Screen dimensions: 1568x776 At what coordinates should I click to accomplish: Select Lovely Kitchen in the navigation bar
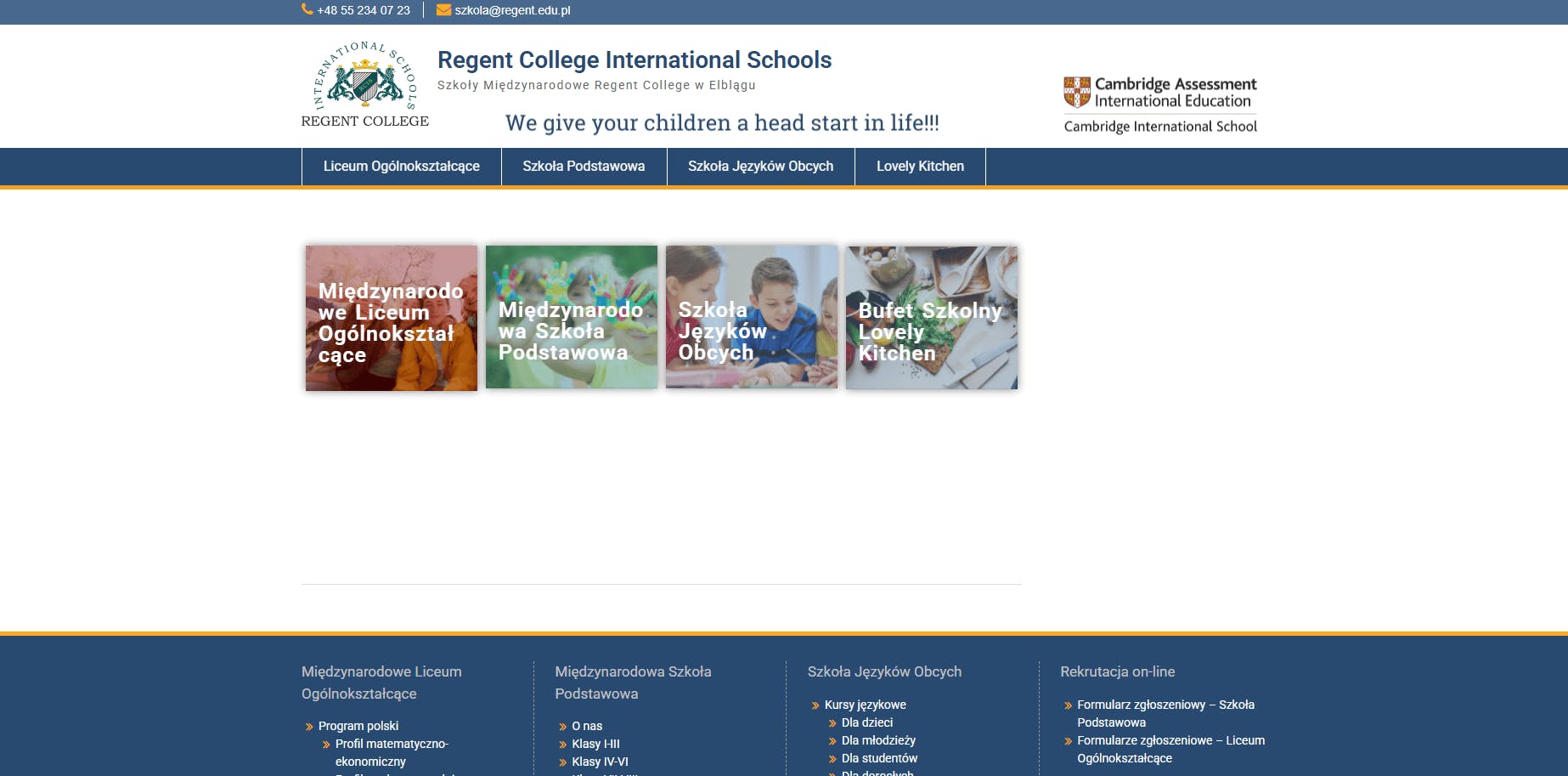920,167
